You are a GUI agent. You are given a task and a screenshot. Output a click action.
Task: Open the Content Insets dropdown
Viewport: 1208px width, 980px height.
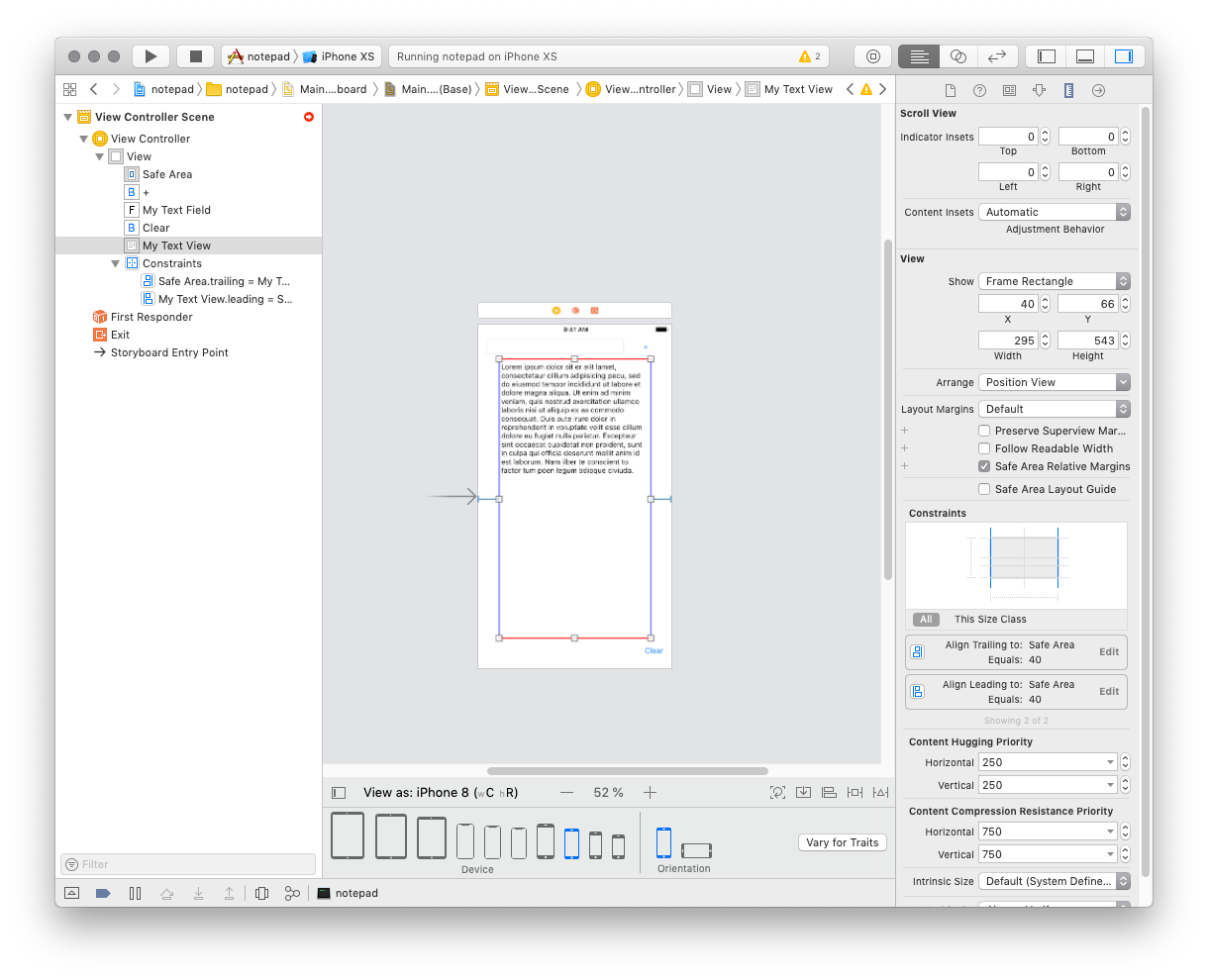pyautogui.click(x=1054, y=212)
